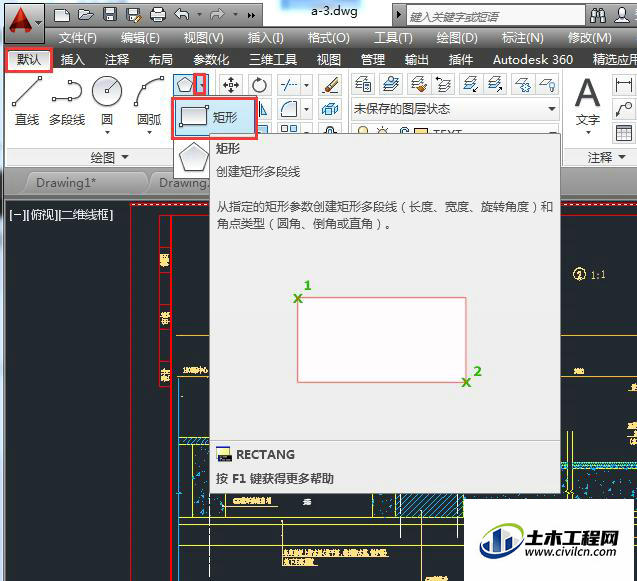Expand the search field arrow at its left
Viewport: 637px width, 581px height.
point(399,15)
